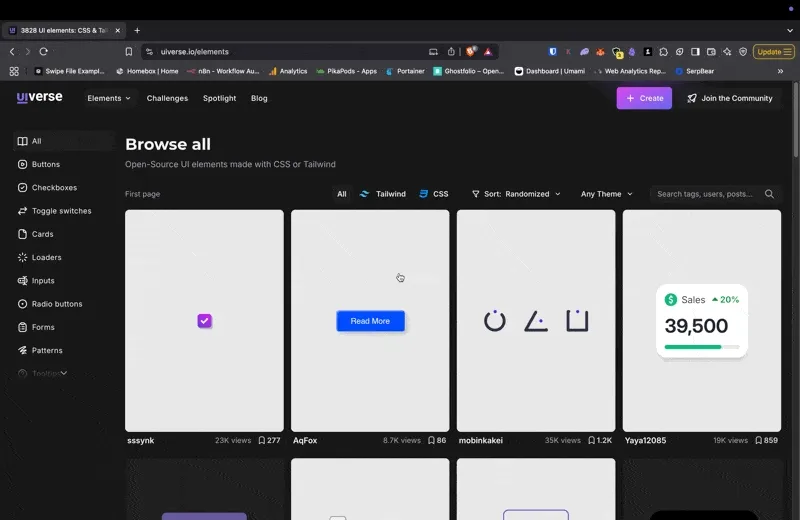
Task: Expand the Elements dropdown in navbar
Action: click(109, 98)
